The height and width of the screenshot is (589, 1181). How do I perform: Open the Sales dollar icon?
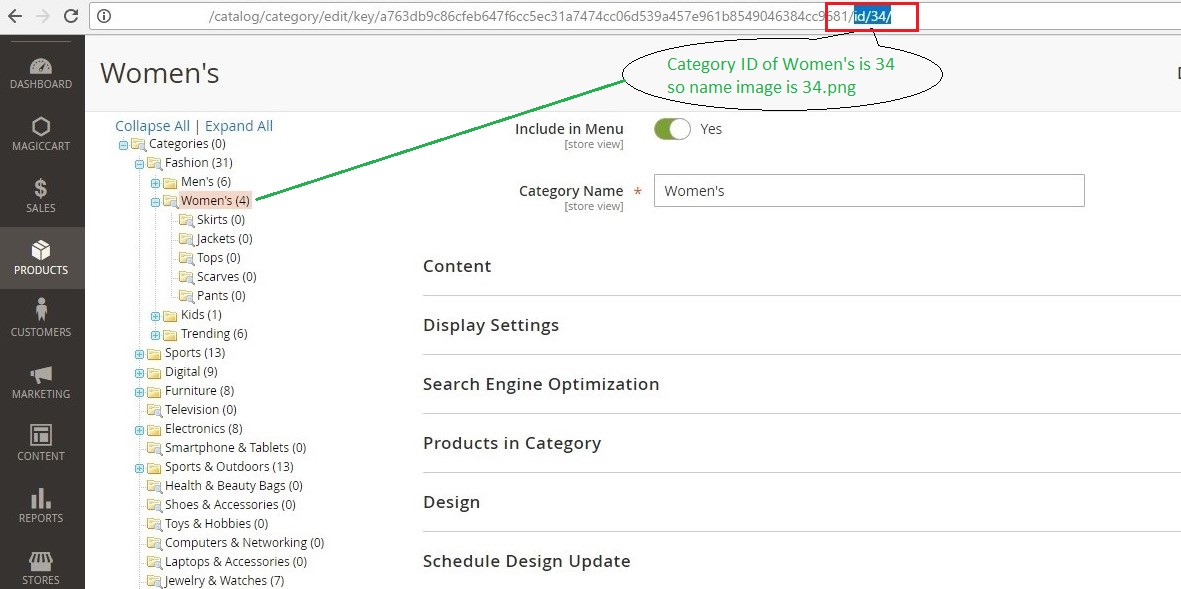point(41,189)
